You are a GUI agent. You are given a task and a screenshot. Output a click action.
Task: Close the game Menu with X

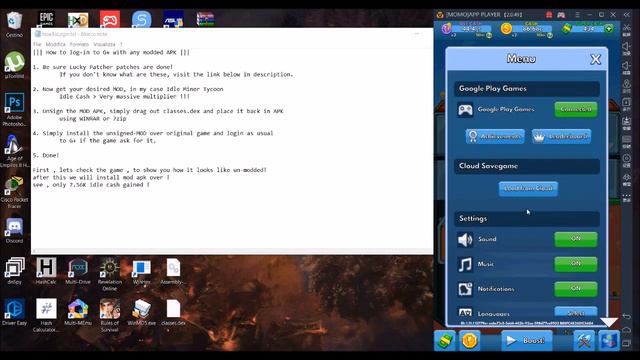point(596,60)
